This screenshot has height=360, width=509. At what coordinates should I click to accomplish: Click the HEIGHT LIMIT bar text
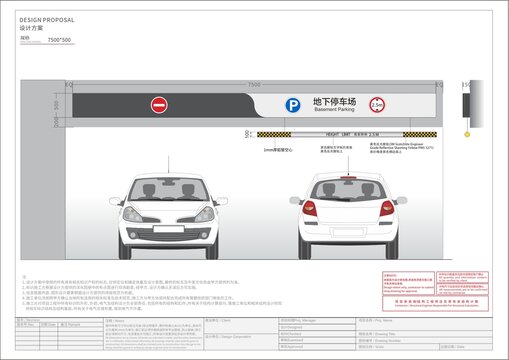point(347,135)
